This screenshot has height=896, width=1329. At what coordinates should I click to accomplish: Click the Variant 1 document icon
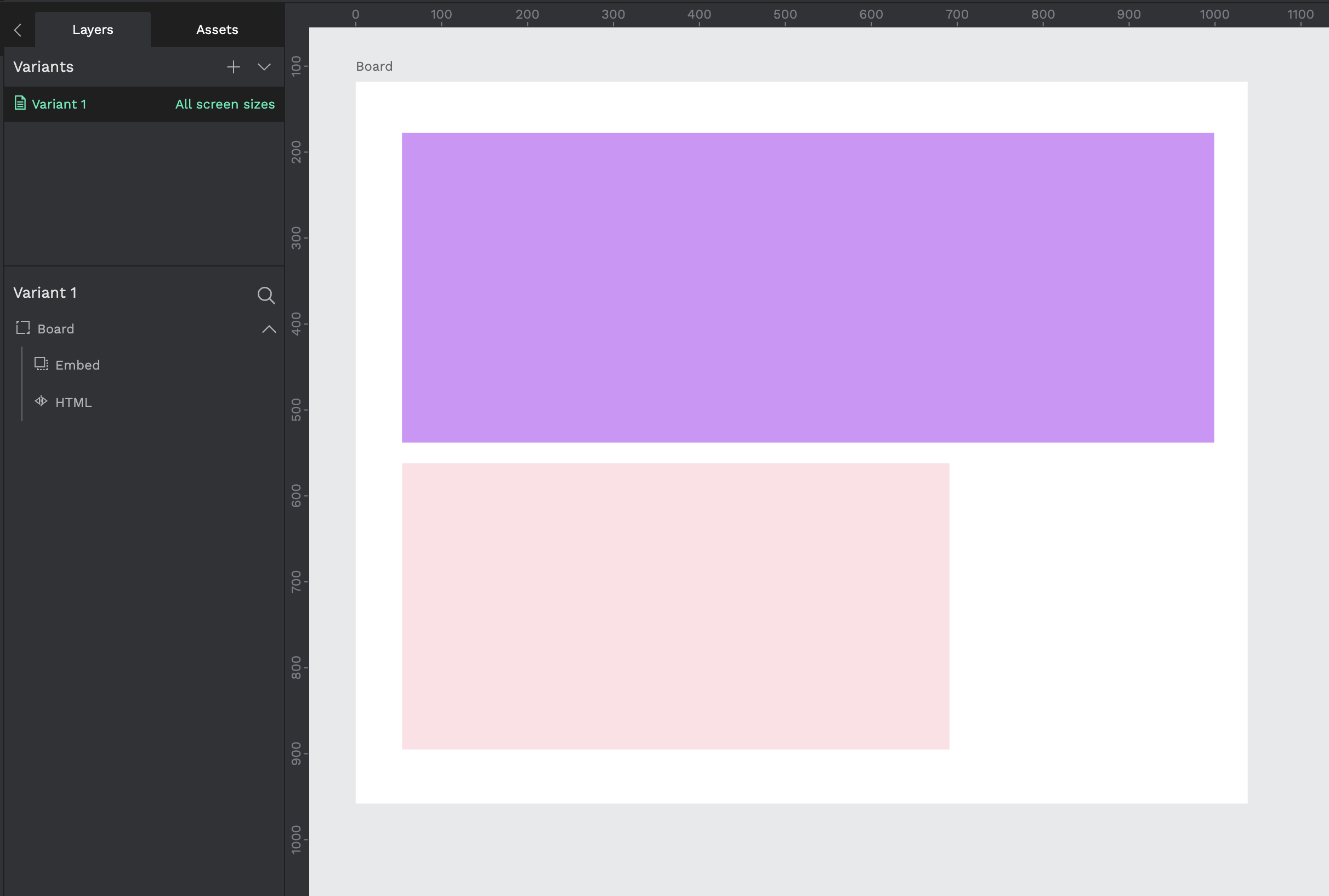pos(20,103)
